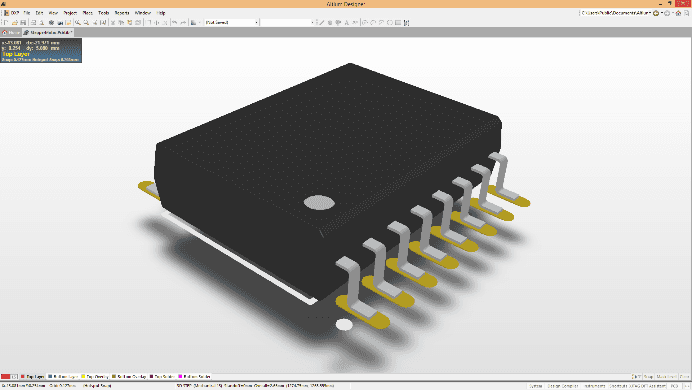Click the Move Selection toolbar icon
Screen dimensions: 692x390
[157, 22]
